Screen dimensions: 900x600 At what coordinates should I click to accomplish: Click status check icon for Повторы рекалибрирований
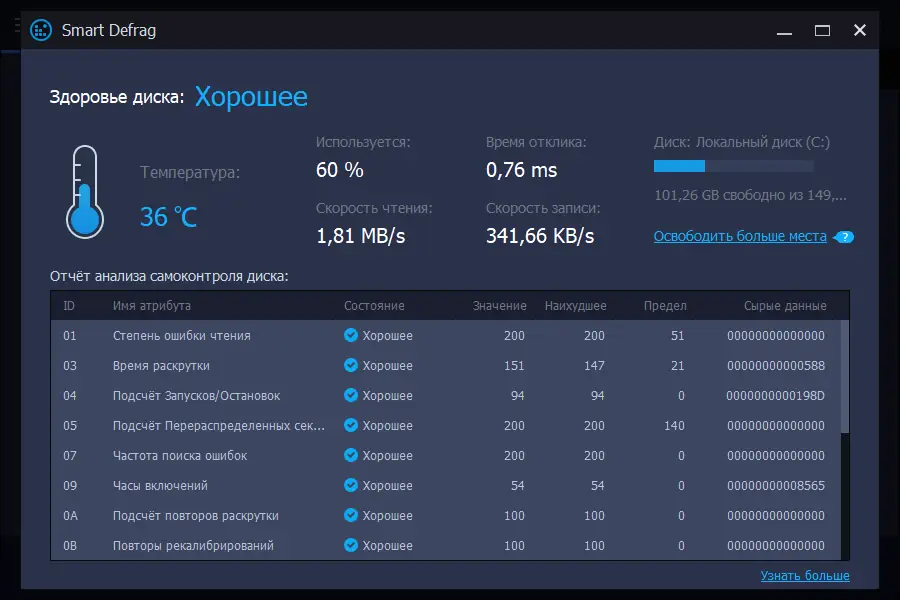click(351, 546)
